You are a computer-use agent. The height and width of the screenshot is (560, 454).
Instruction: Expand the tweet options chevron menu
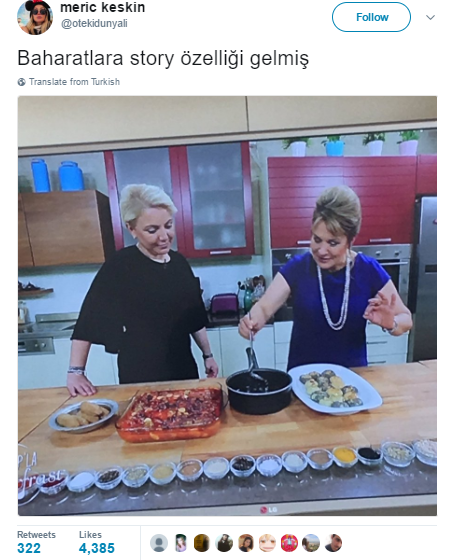[x=430, y=17]
